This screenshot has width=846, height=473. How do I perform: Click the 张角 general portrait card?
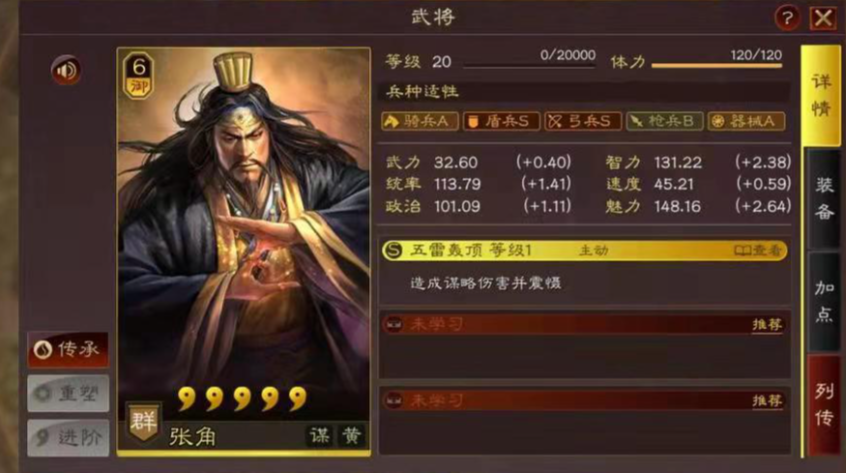244,251
